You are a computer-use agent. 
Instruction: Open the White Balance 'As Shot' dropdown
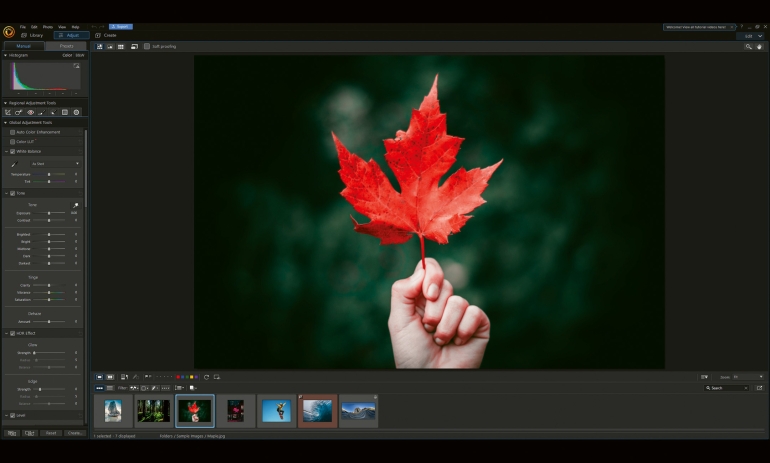(x=54, y=163)
